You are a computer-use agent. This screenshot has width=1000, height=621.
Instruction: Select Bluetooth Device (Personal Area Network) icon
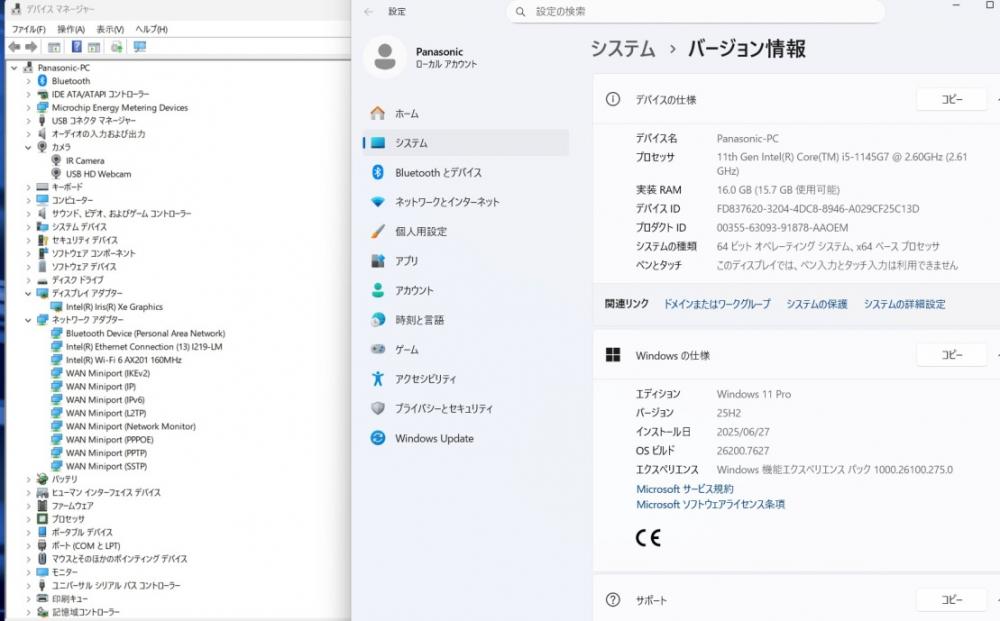pyautogui.click(x=56, y=333)
